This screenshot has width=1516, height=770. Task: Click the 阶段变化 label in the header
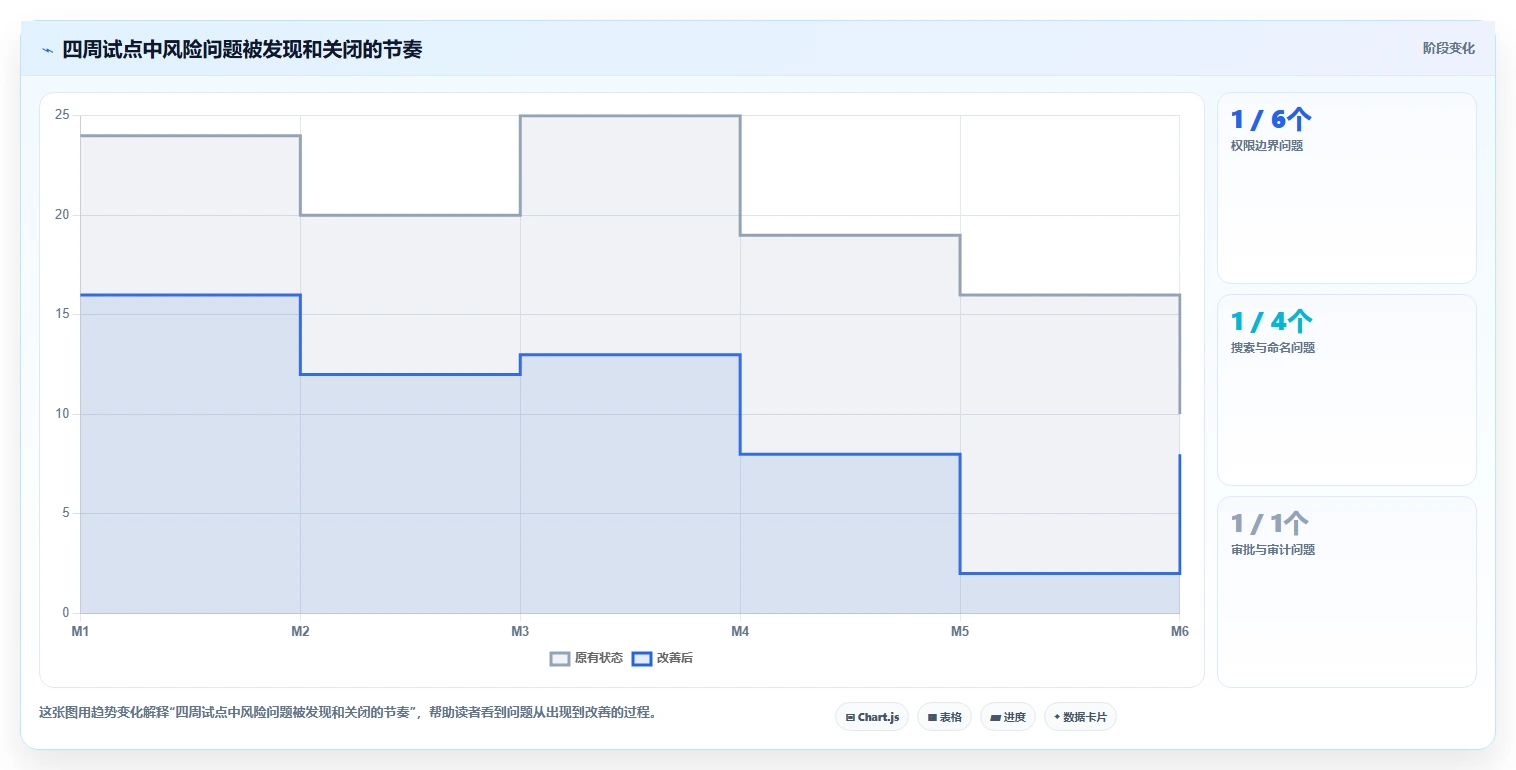pos(1449,48)
